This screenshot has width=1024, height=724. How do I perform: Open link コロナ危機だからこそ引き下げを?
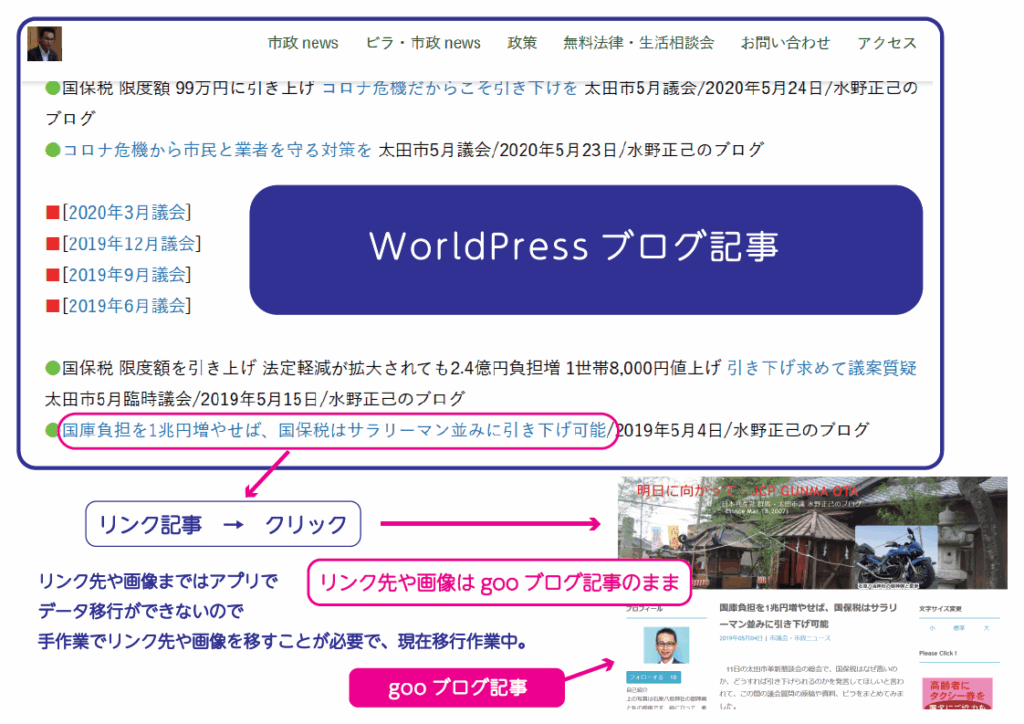click(x=449, y=87)
